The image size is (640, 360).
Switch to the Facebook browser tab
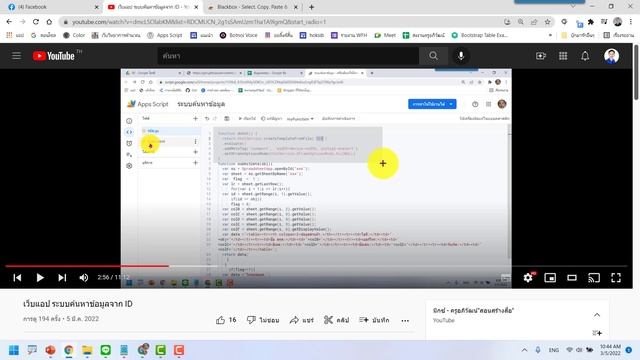52,7
